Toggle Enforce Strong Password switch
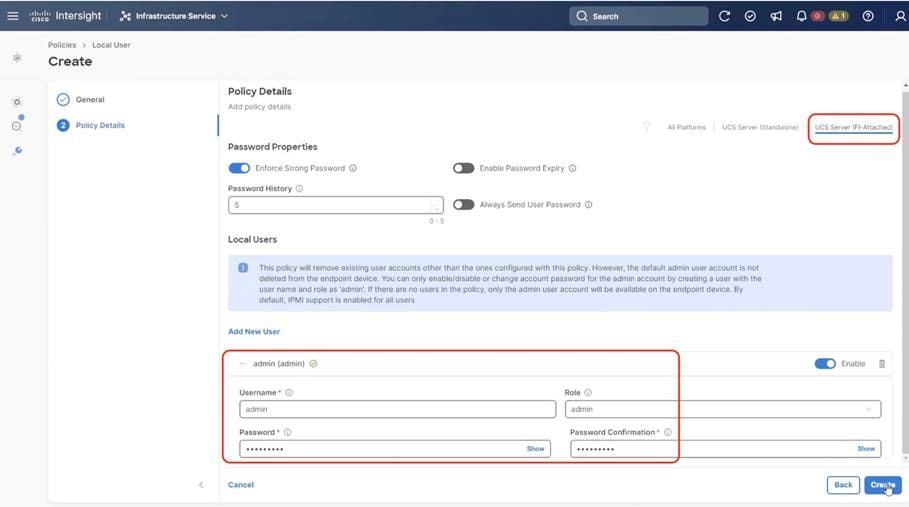Viewport: 909px width, 507px height. (239, 168)
